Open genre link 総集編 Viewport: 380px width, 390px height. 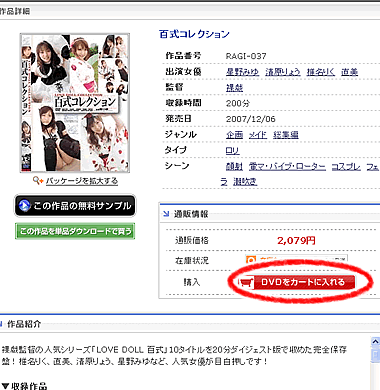pyautogui.click(x=286, y=135)
